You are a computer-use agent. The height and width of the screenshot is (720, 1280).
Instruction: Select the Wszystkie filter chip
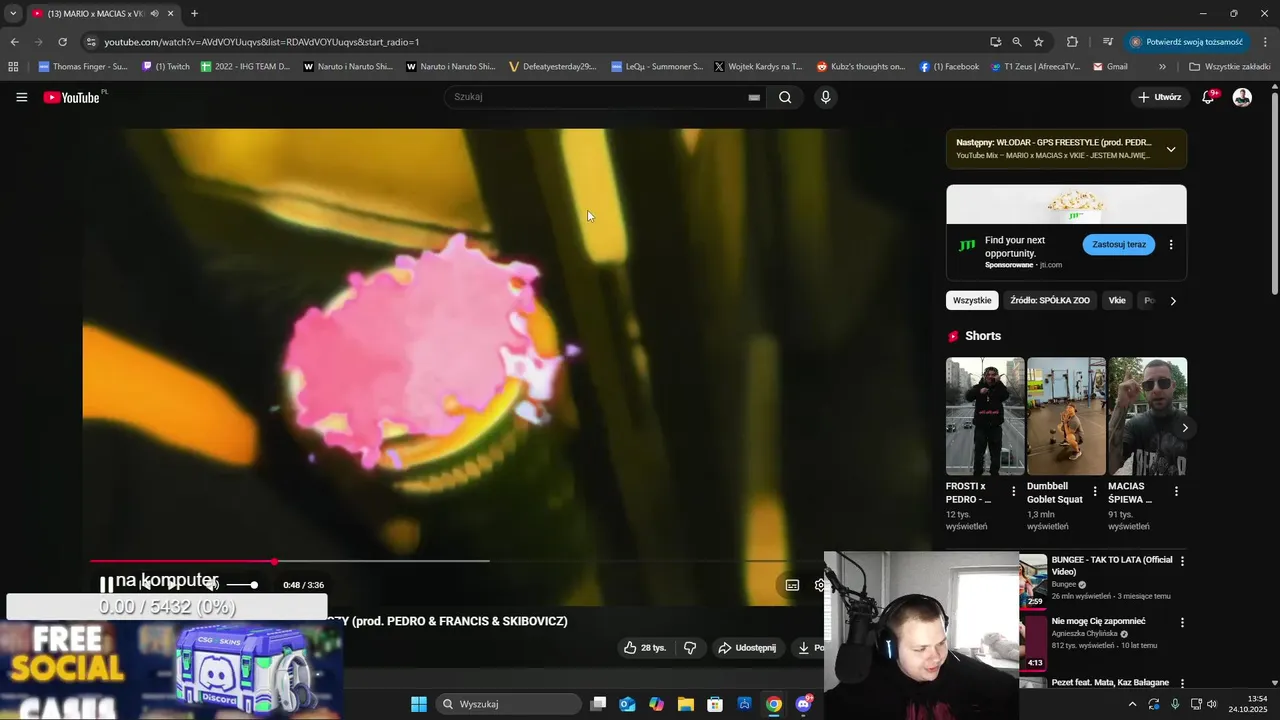[x=972, y=300]
